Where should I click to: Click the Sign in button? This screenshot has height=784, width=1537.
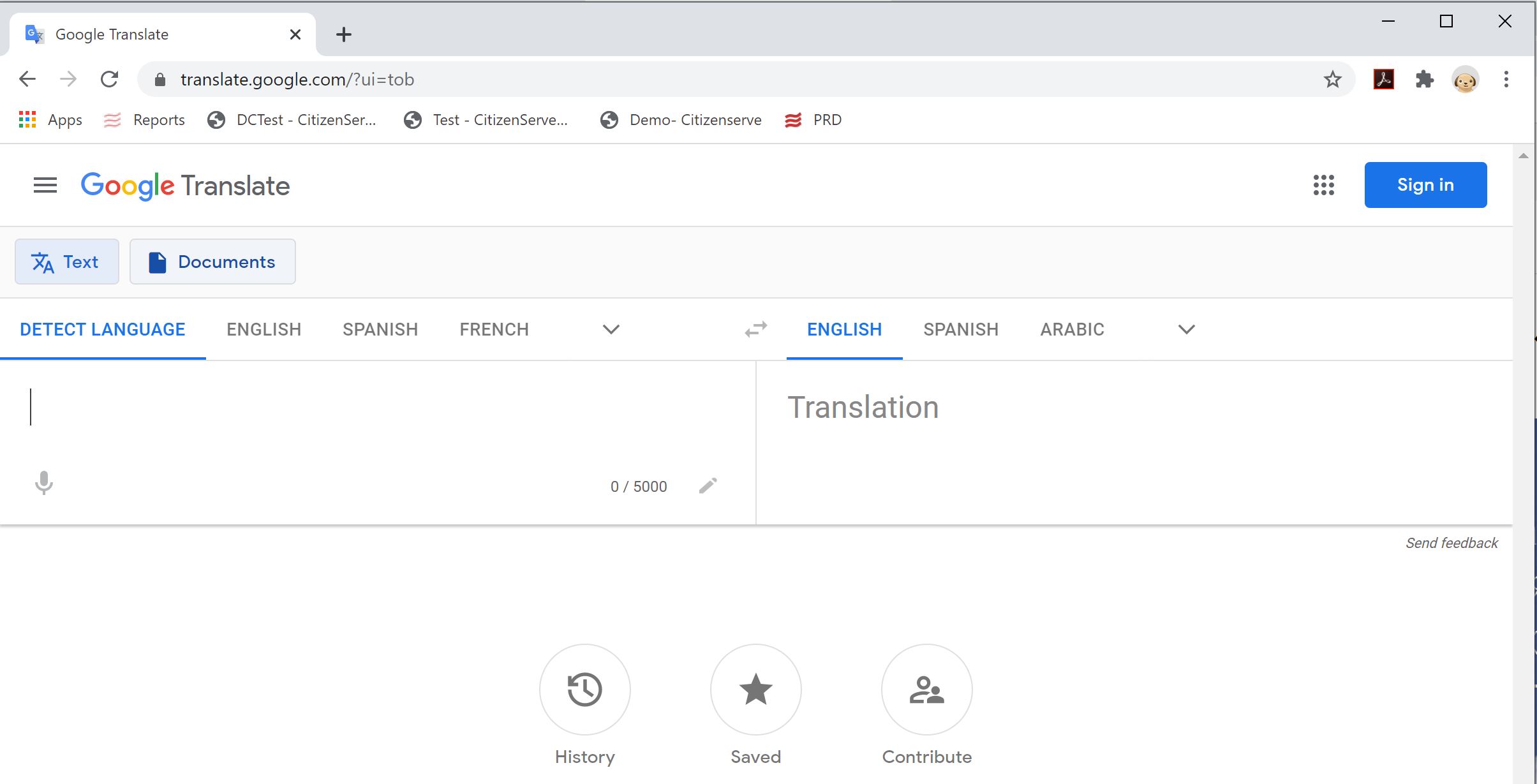pos(1425,185)
